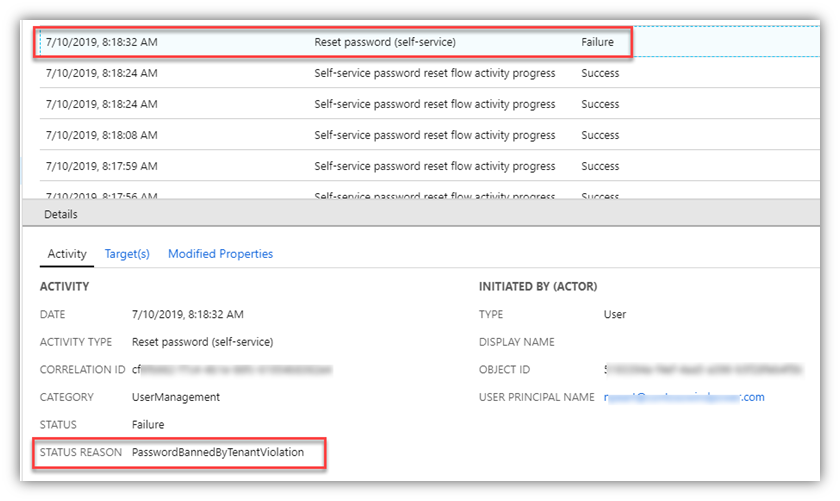Open the user principal name email link

tap(684, 397)
